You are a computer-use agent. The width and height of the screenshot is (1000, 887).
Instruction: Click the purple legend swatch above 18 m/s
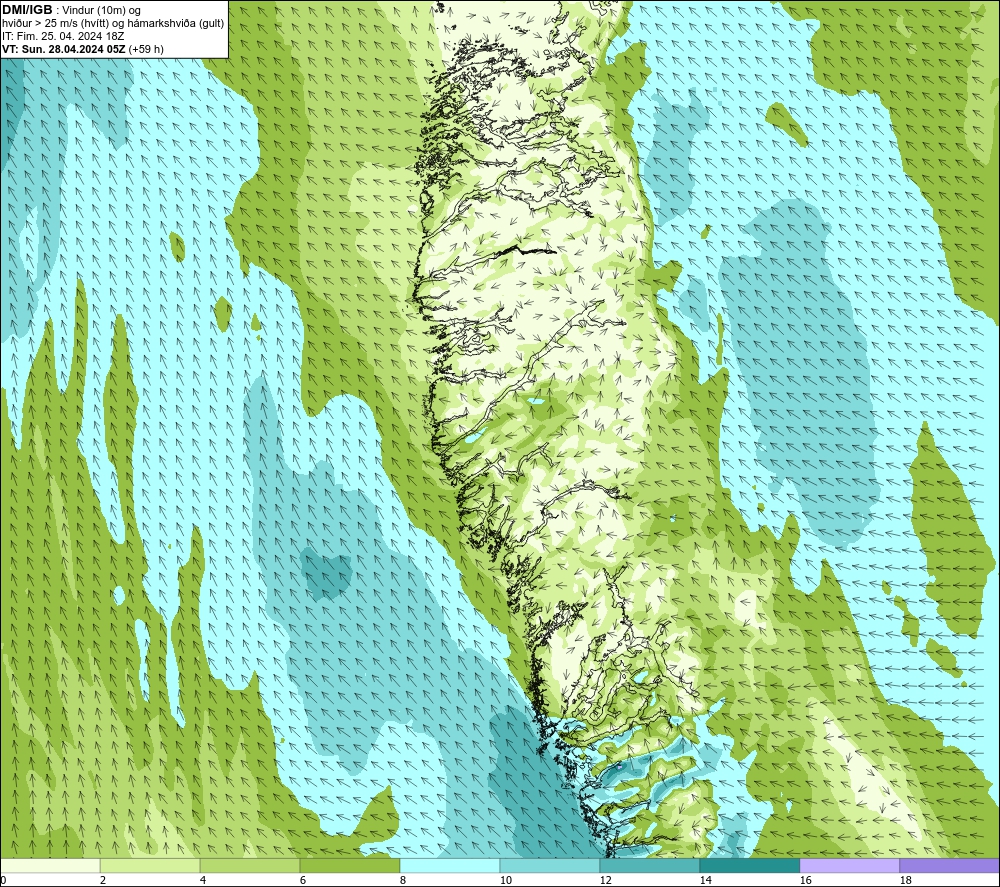tap(950, 866)
